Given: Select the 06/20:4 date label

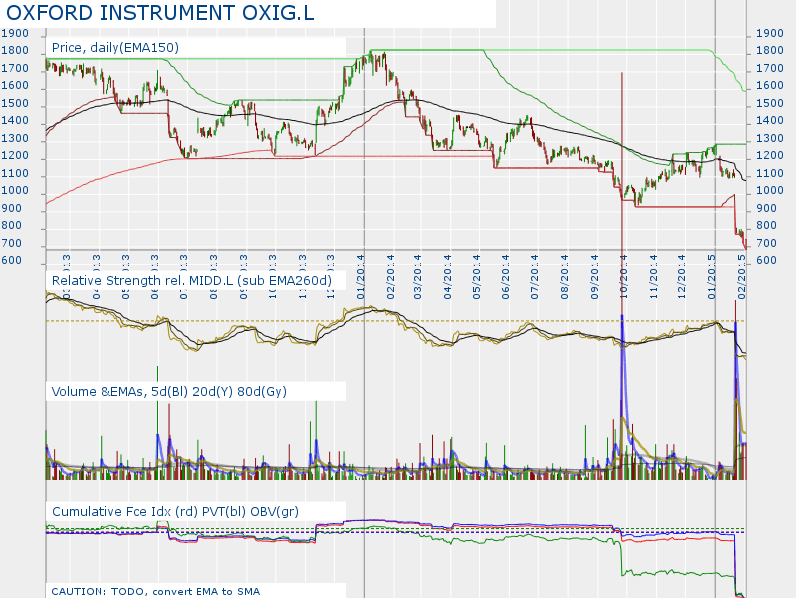Looking at the screenshot, I should tap(505, 277).
